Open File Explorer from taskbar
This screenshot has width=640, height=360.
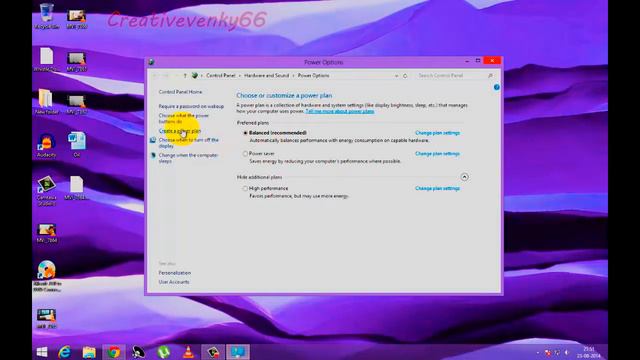click(x=89, y=352)
